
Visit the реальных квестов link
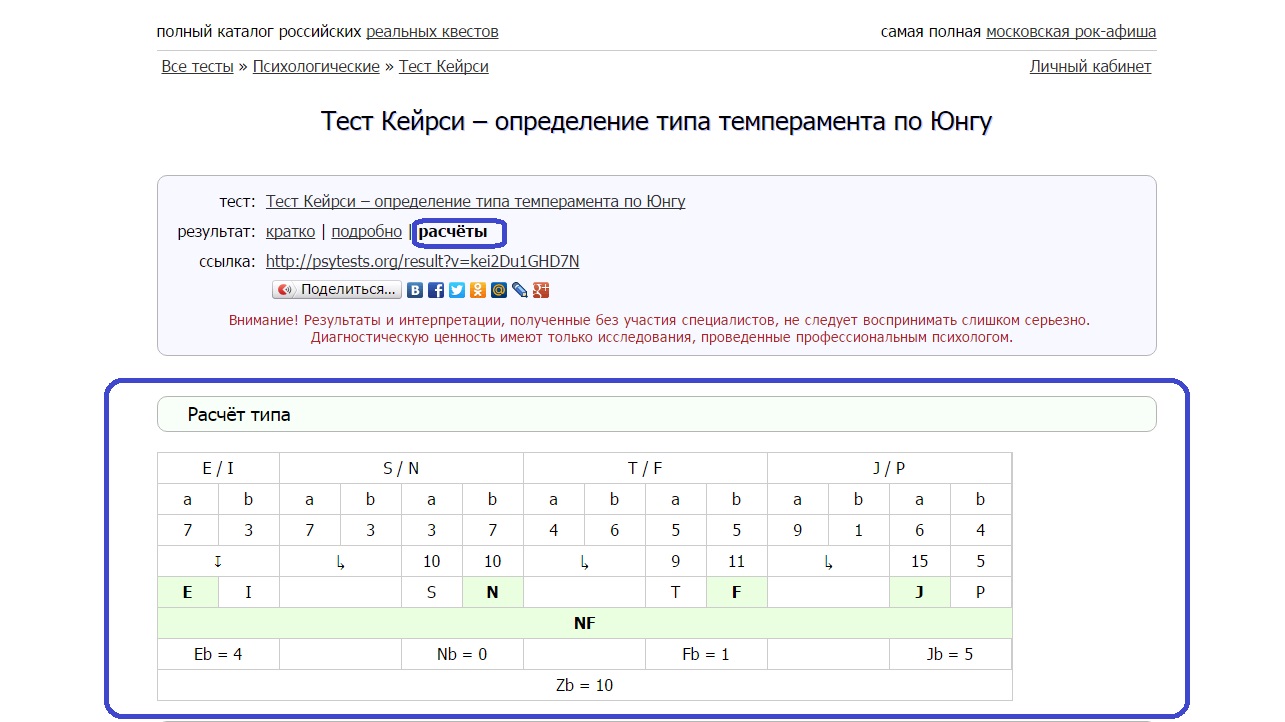pos(432,32)
